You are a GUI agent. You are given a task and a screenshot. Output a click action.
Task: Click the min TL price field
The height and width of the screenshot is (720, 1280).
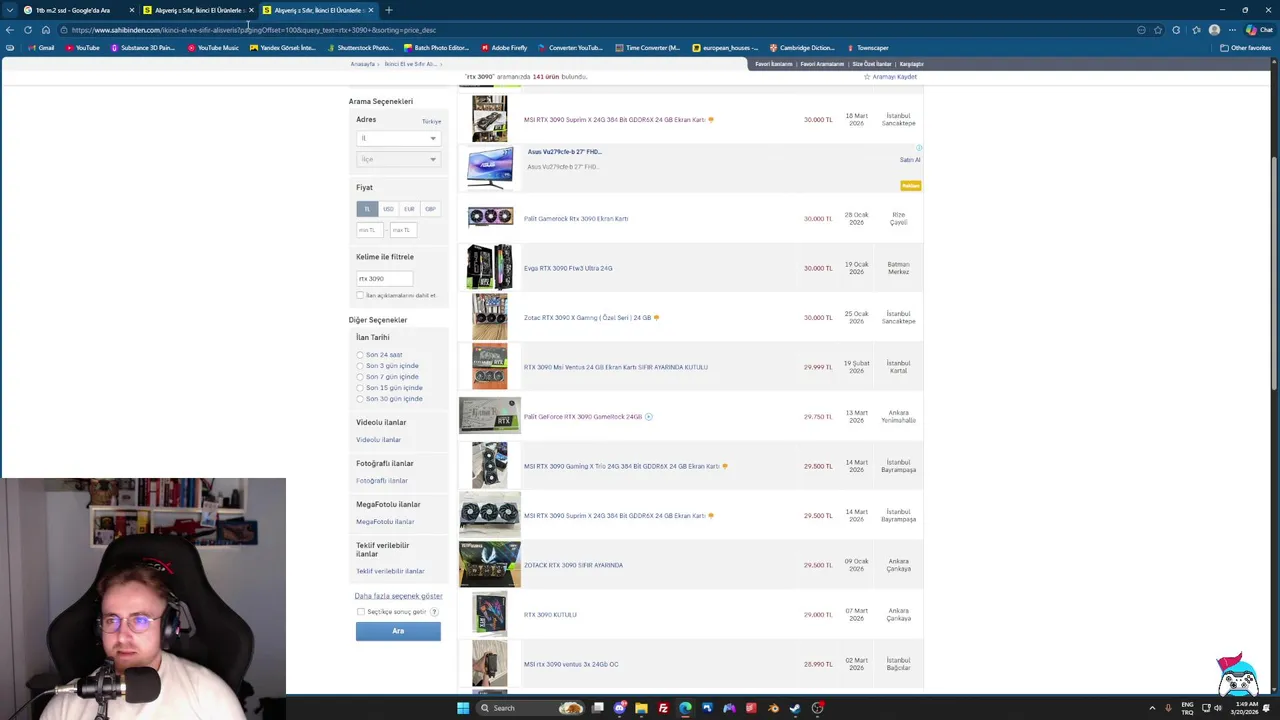(369, 230)
